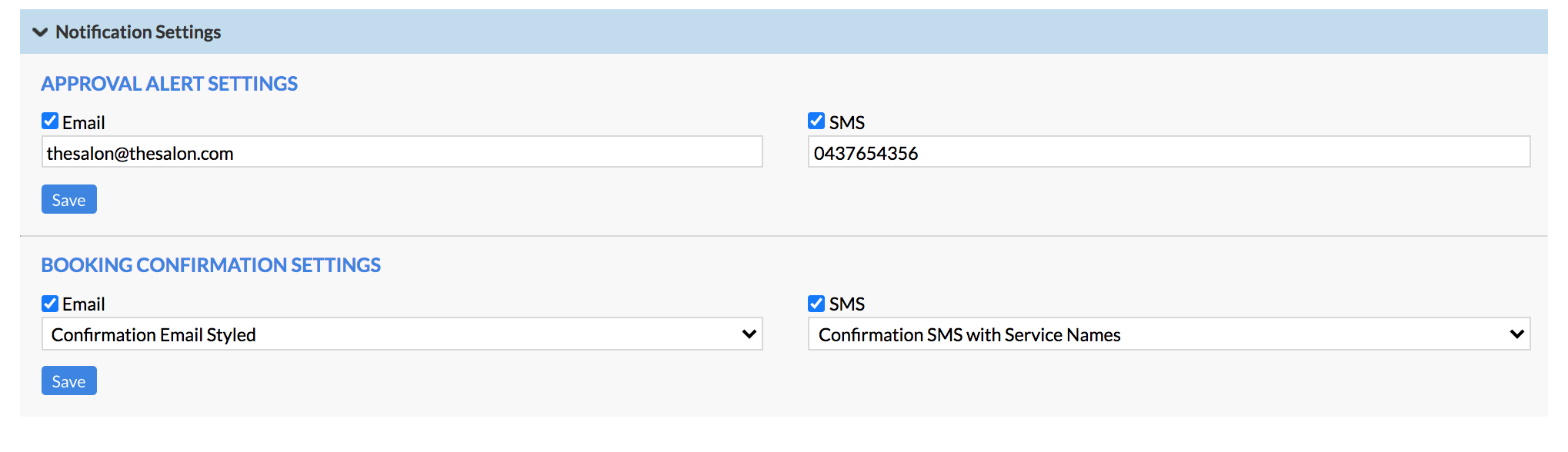This screenshot has height=452, width=1568.
Task: Click the Booking Confirmation Settings heading
Action: 211,265
